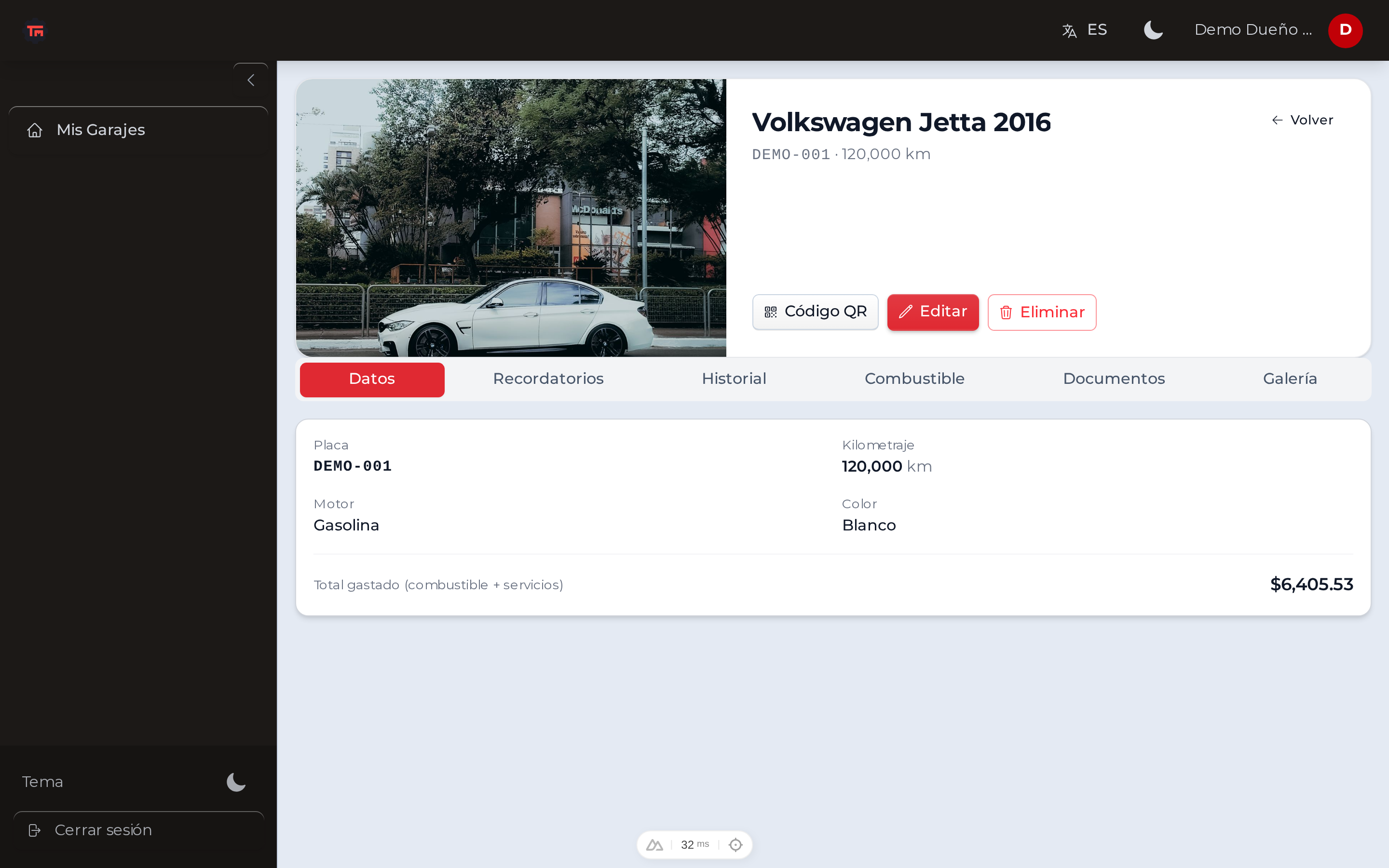Click the red Editar button
The height and width of the screenshot is (868, 1389).
(933, 312)
